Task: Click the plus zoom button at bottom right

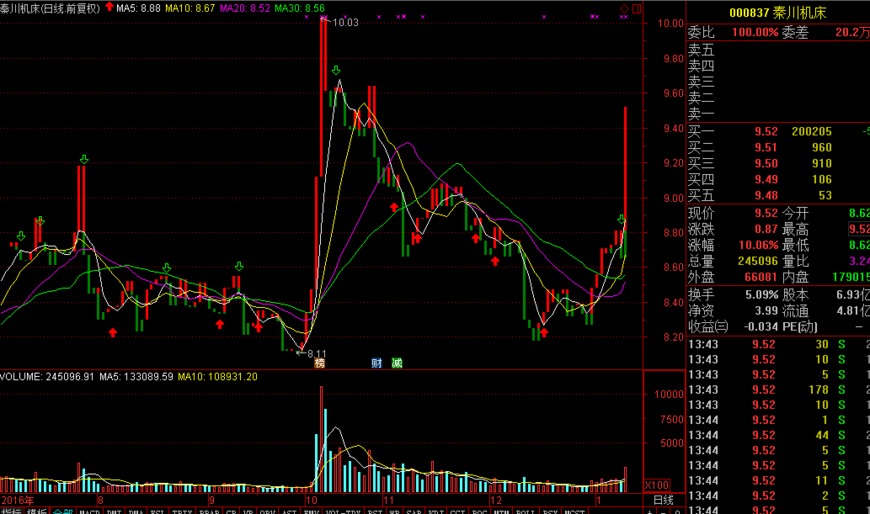Action: coord(650,511)
